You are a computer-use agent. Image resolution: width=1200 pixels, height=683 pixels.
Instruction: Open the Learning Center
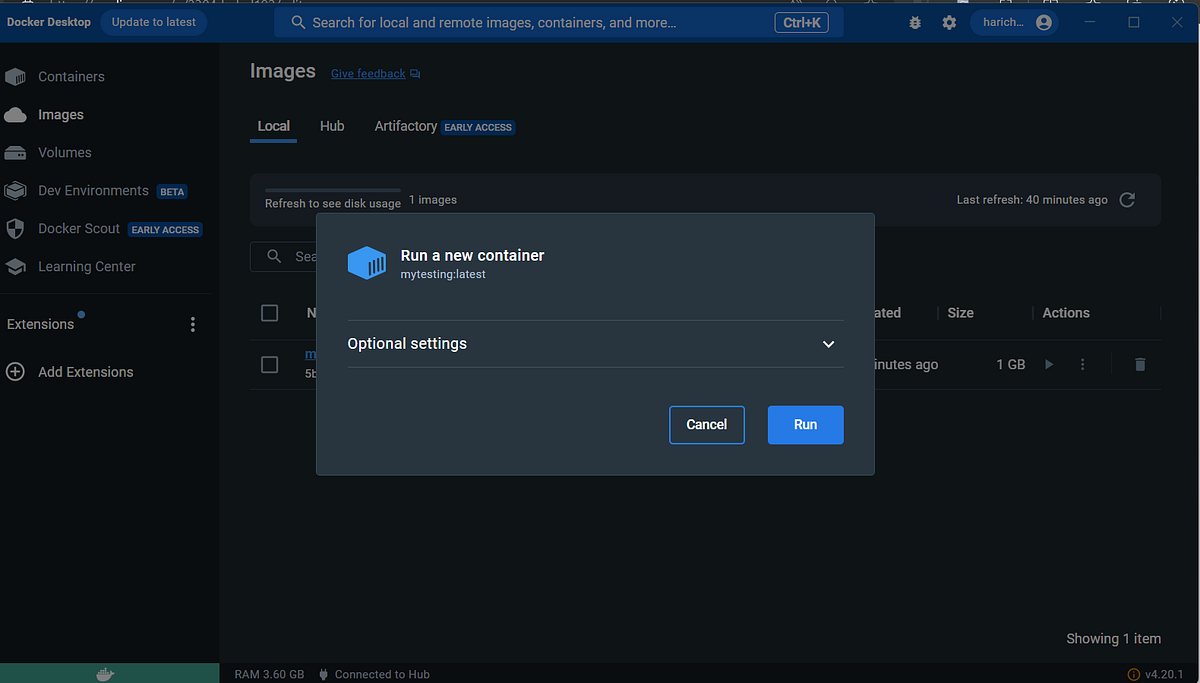point(87,266)
